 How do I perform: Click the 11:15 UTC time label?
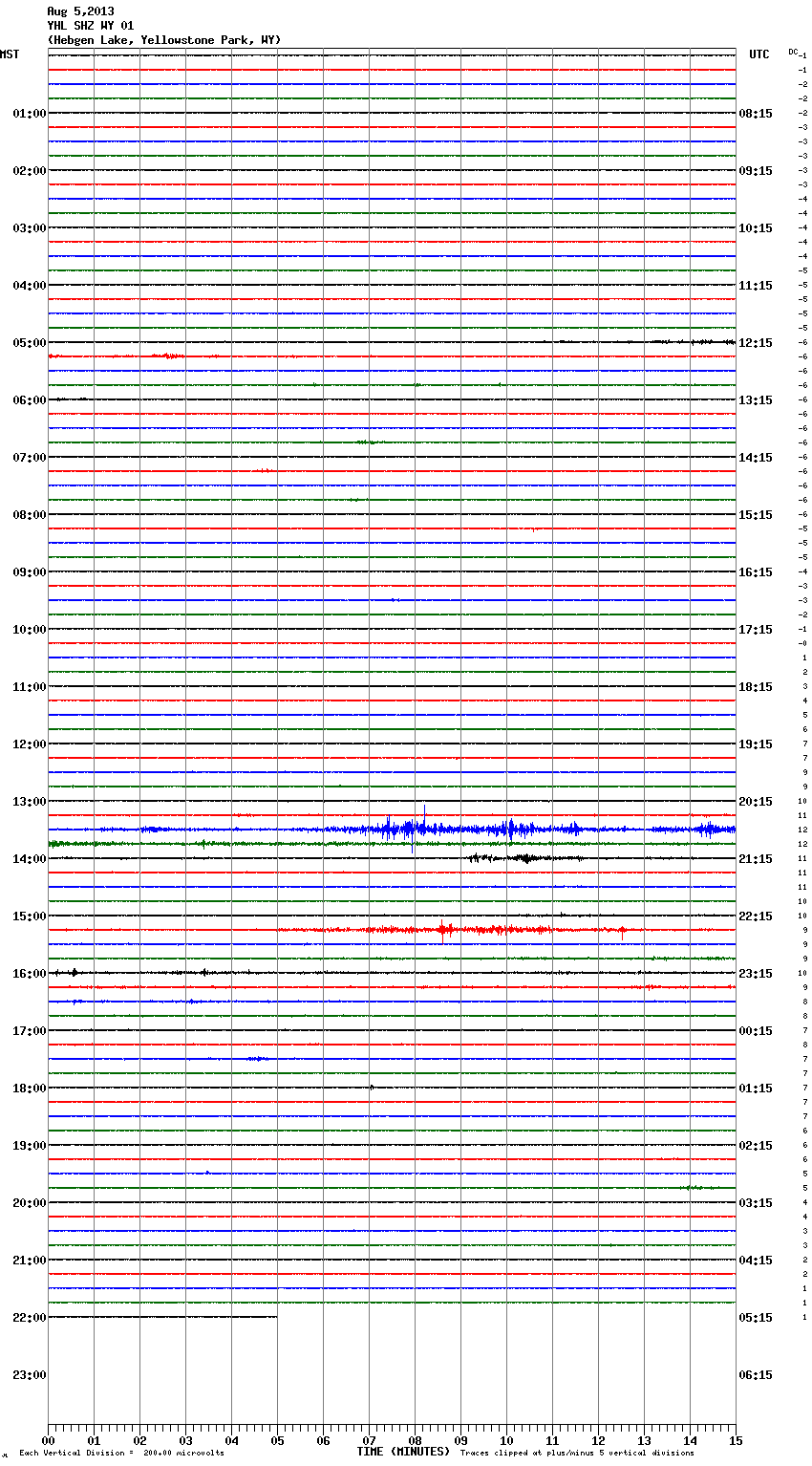coord(756,286)
